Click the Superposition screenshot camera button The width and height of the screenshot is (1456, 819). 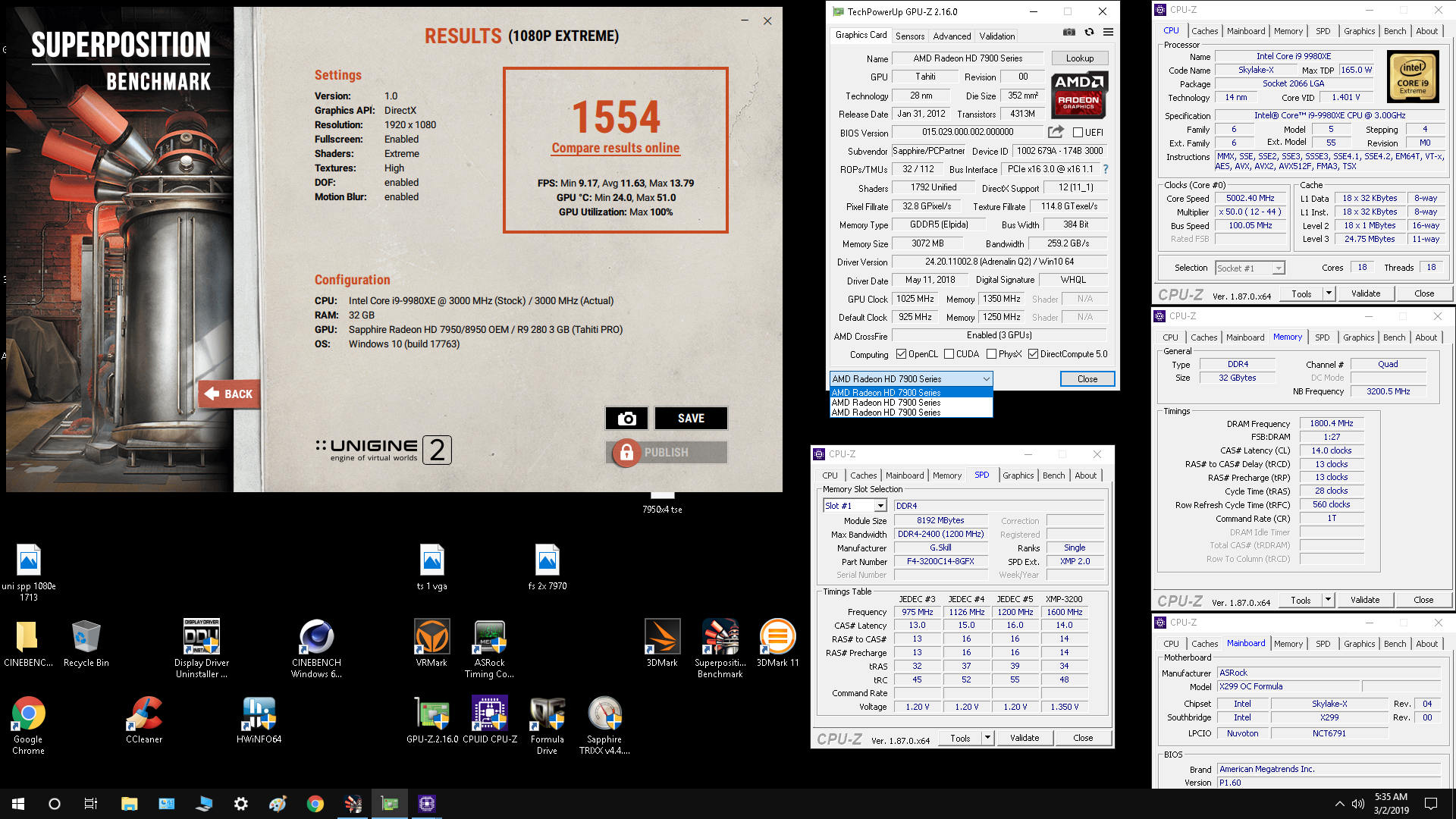coord(626,418)
